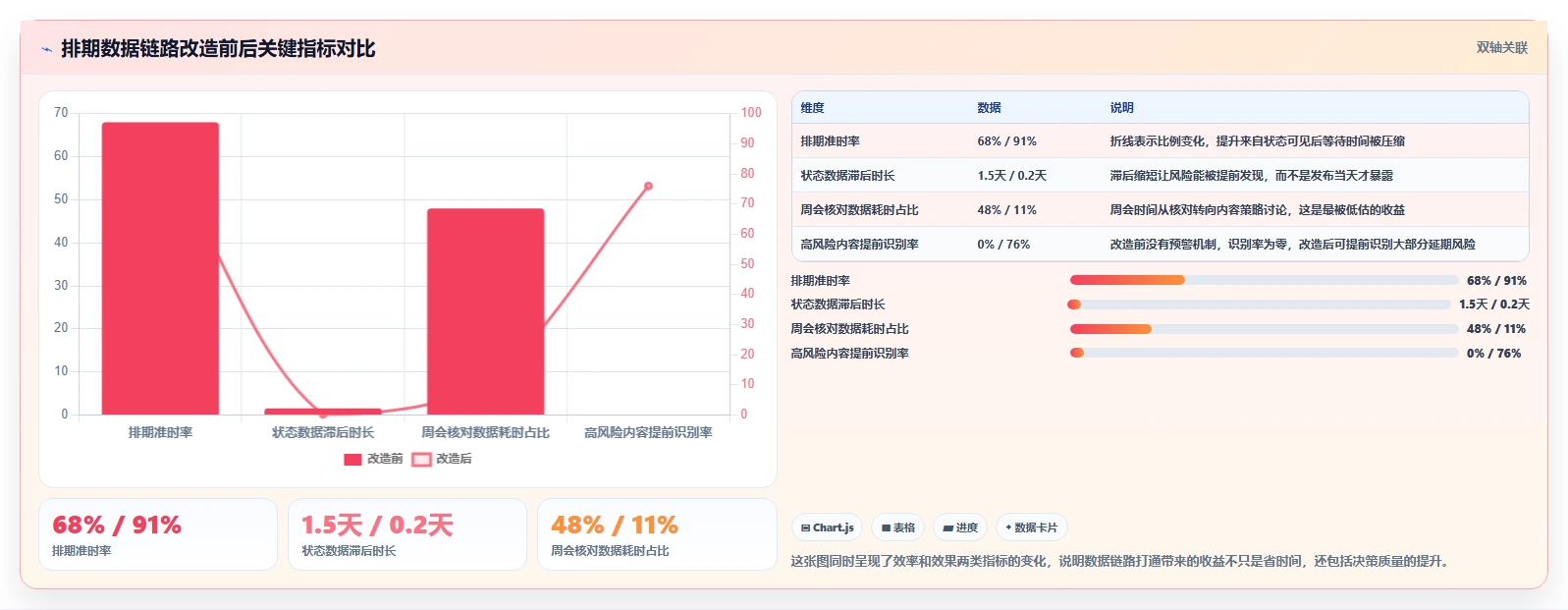The width and height of the screenshot is (1568, 610).
Task: Click the note starting 周会时间从核对
Action: tap(1257, 210)
